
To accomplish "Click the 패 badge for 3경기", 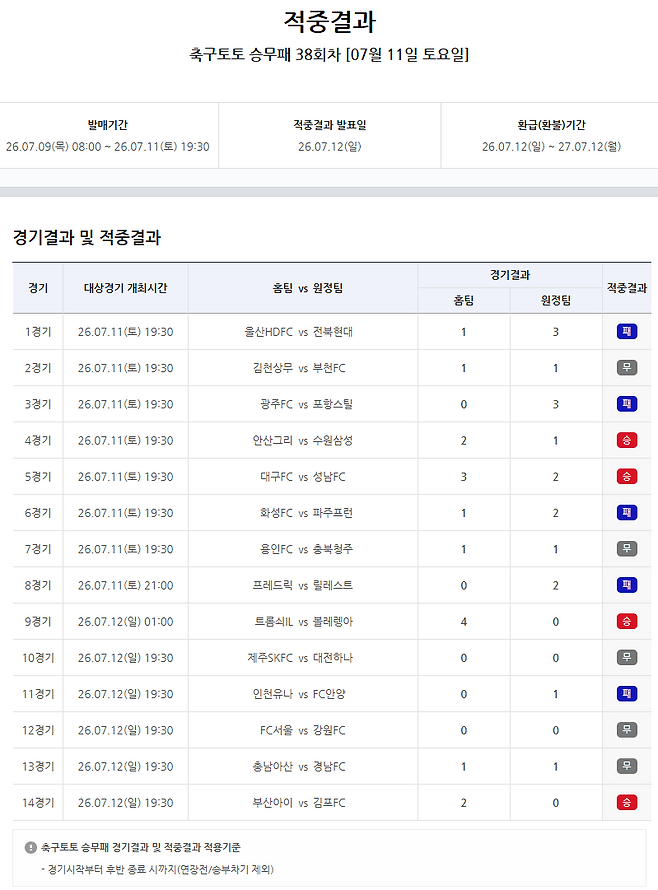I will [627, 404].
